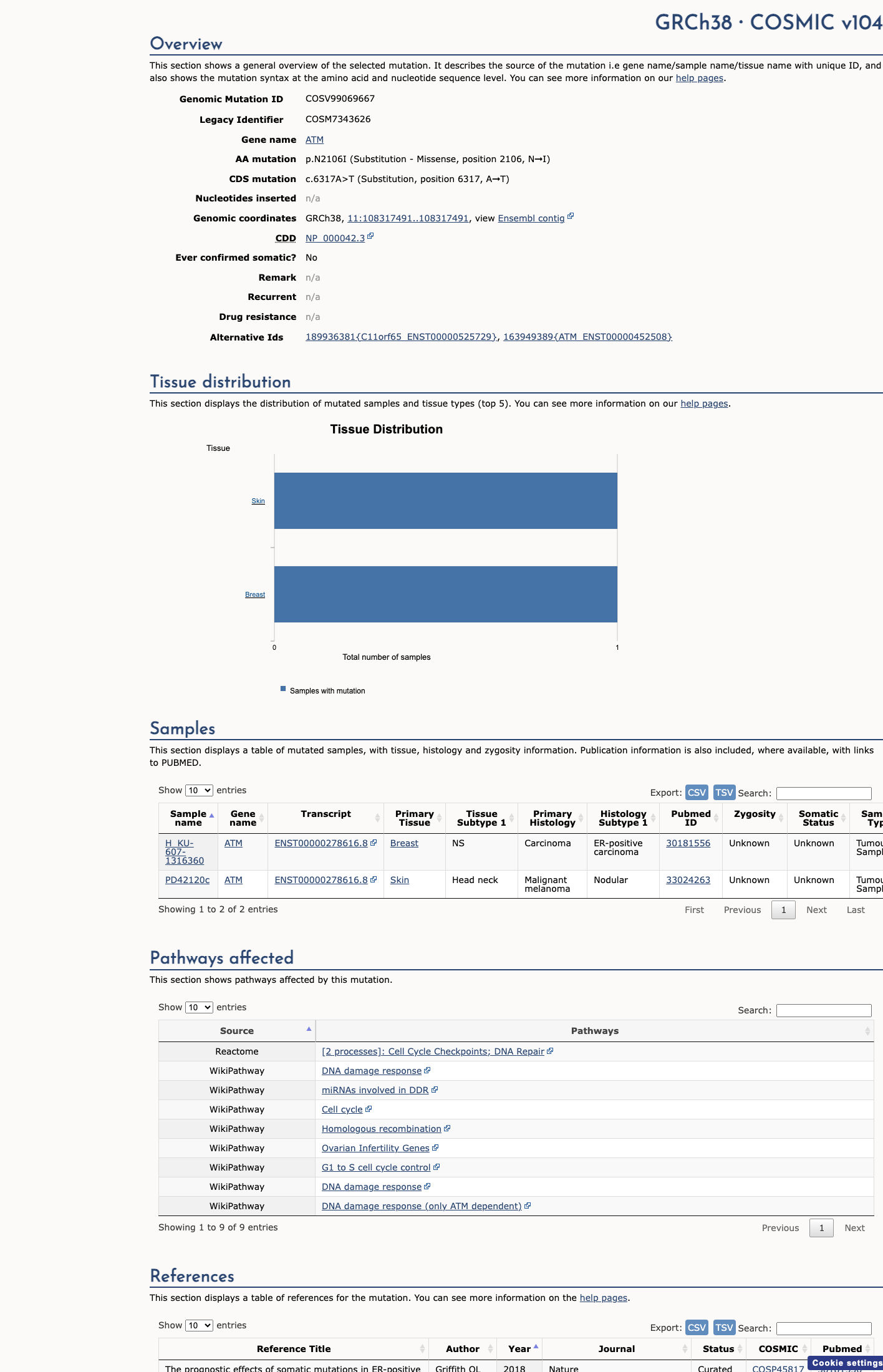
Task: Open sample PD42120c link
Action: click(187, 880)
